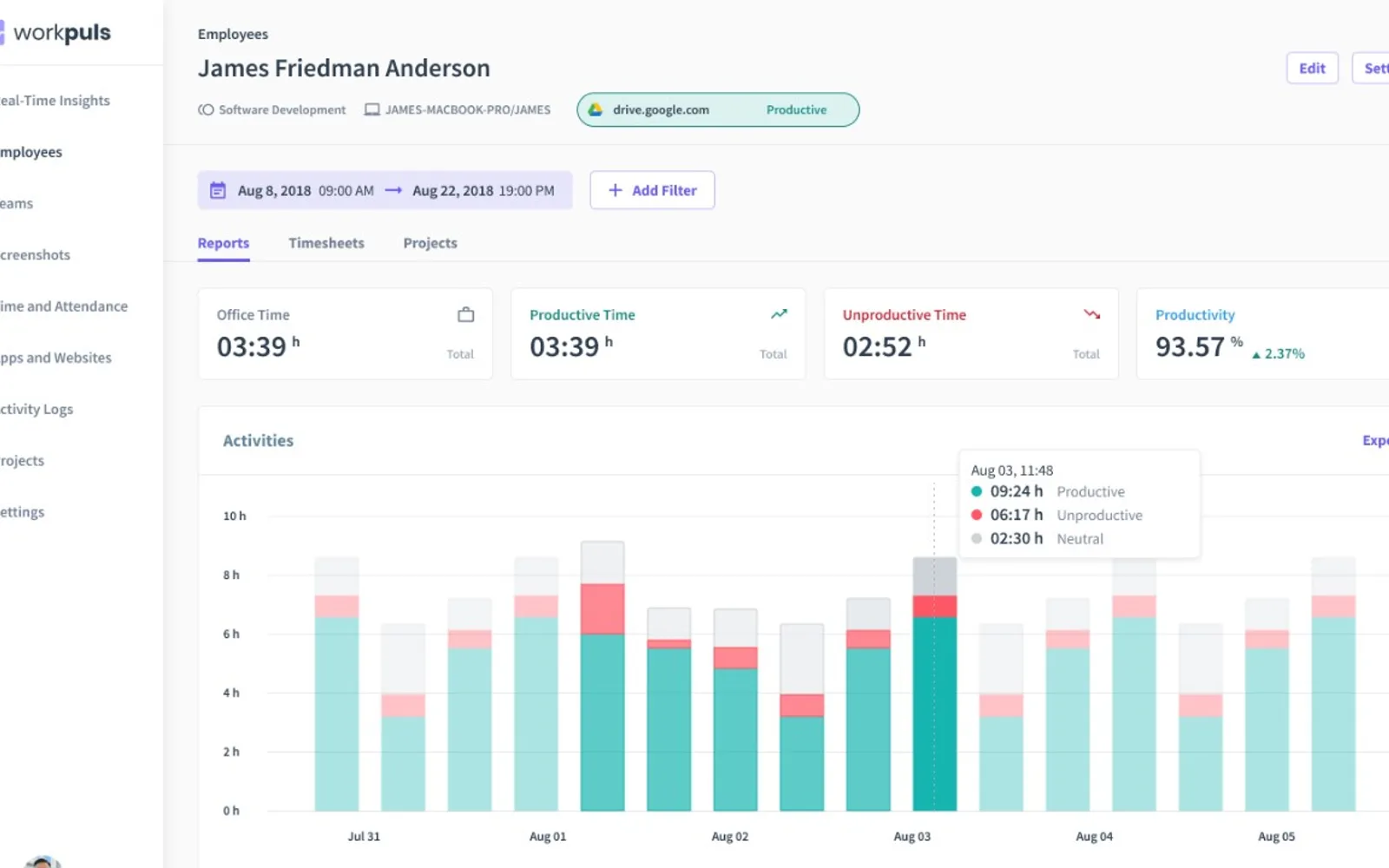1389x868 pixels.
Task: Open Projects in sidebar
Action: click(x=22, y=461)
